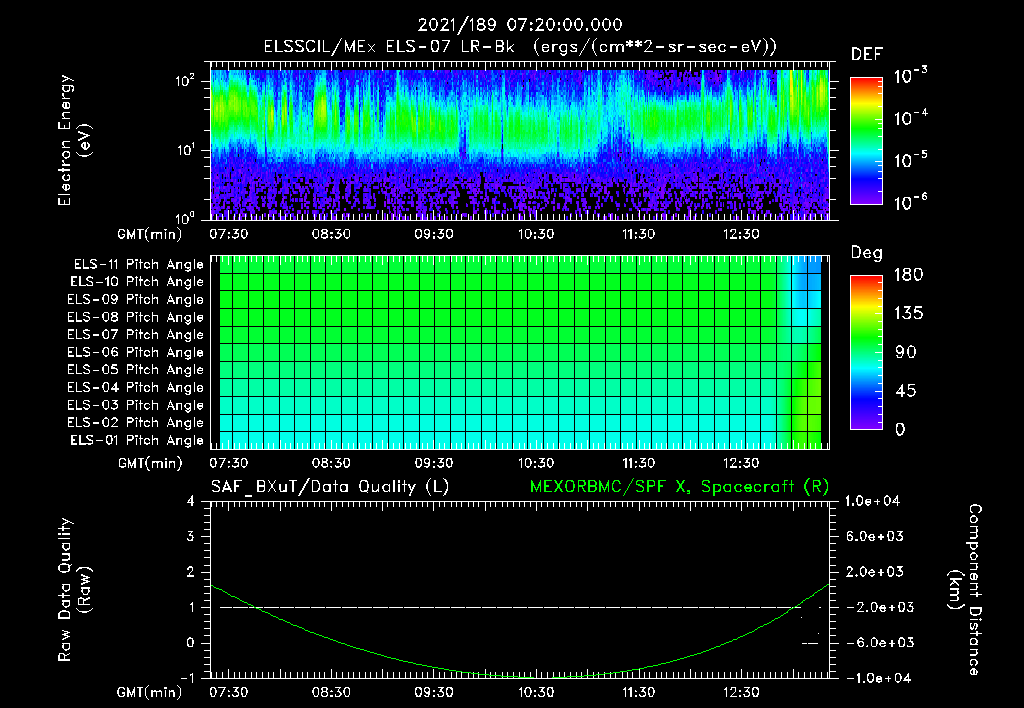This screenshot has height=708, width=1024.
Task: Click the "ELSSCIL/MEx ELS-07 LR-Bk" plot title
Action: click(x=389, y=47)
